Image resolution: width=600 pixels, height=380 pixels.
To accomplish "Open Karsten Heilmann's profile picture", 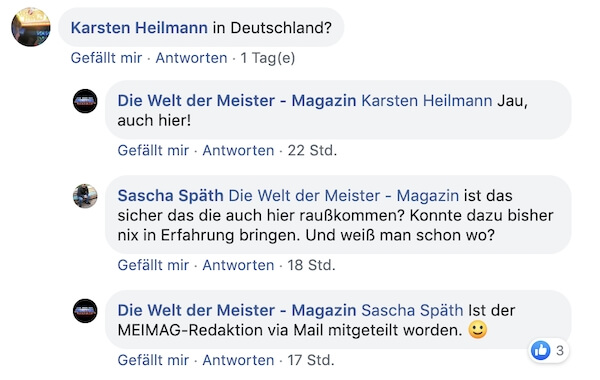I will coord(31,27).
